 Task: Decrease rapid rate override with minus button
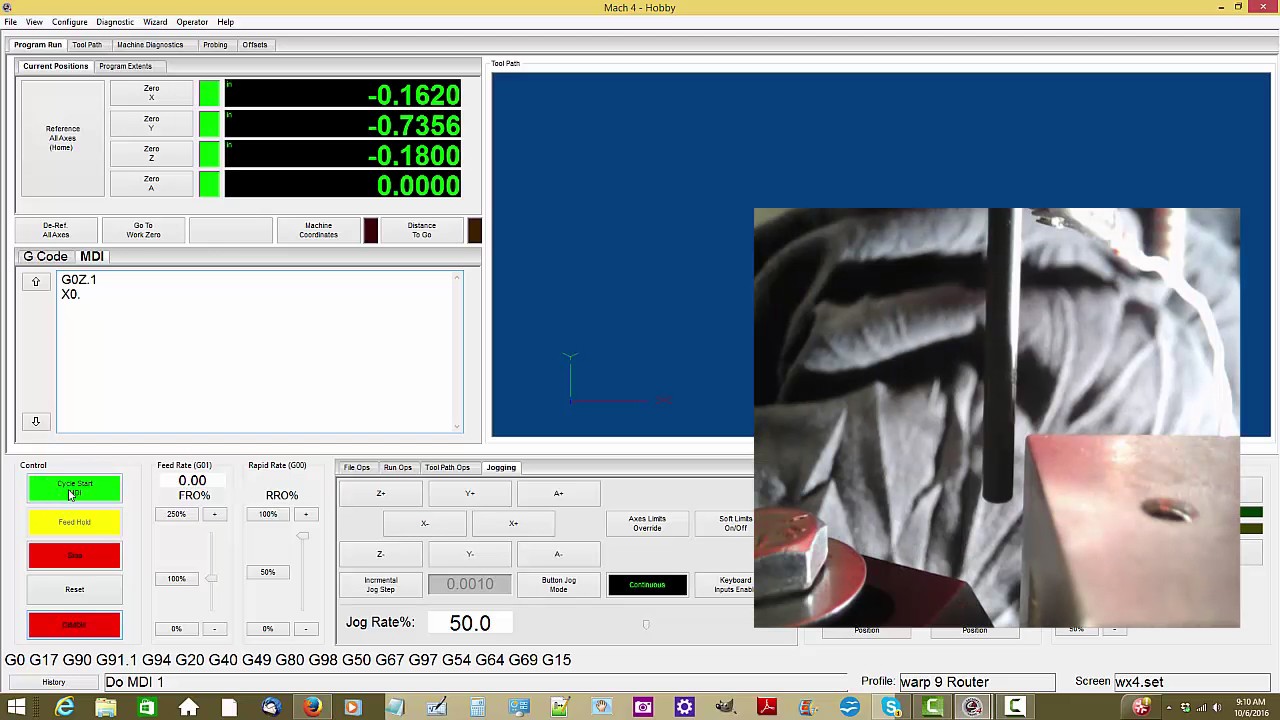pos(306,629)
